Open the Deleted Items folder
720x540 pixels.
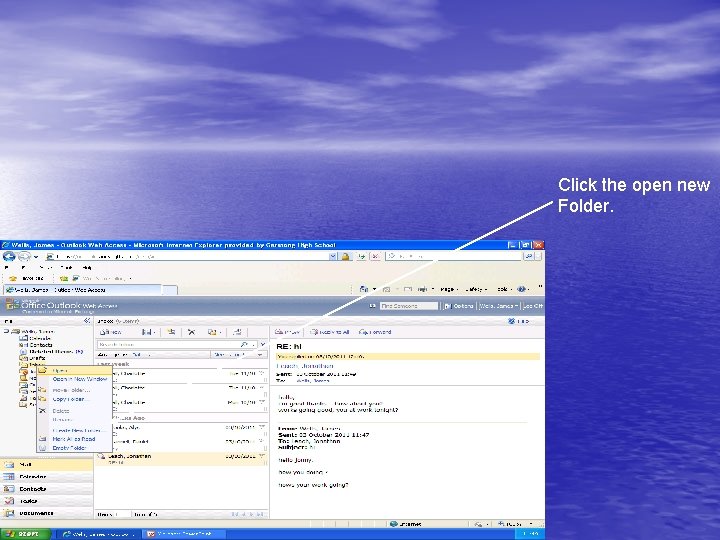(x=51, y=352)
